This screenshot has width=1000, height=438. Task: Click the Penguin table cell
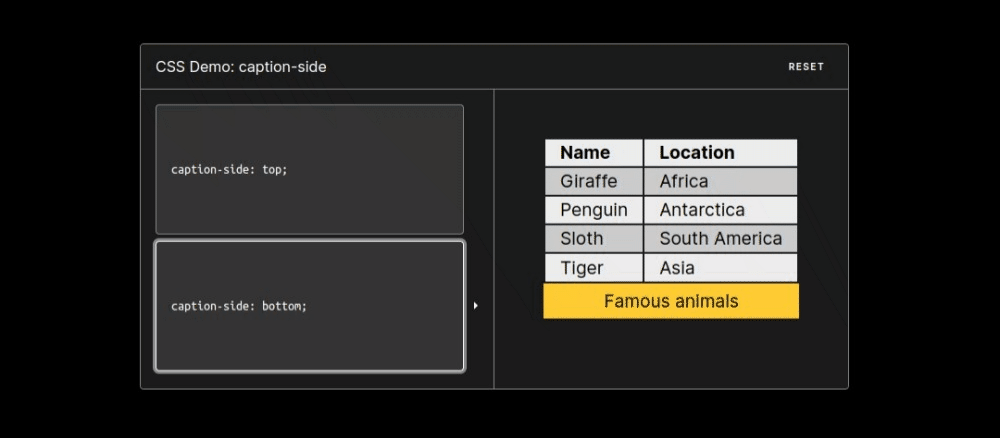tap(594, 210)
